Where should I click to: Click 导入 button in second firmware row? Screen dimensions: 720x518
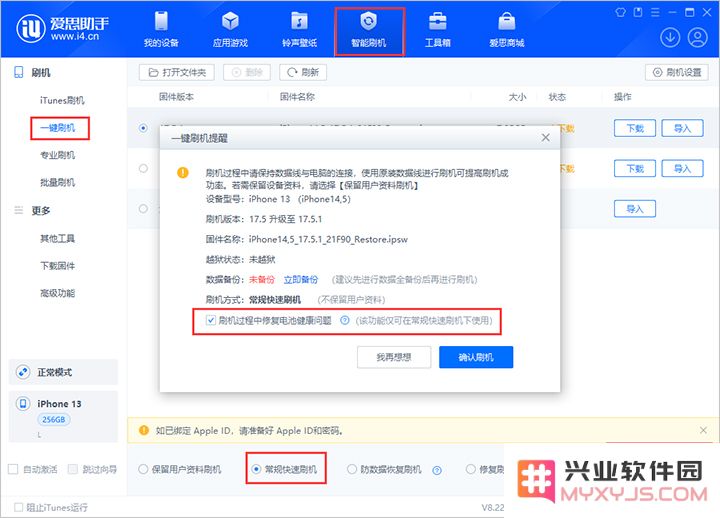[682, 169]
